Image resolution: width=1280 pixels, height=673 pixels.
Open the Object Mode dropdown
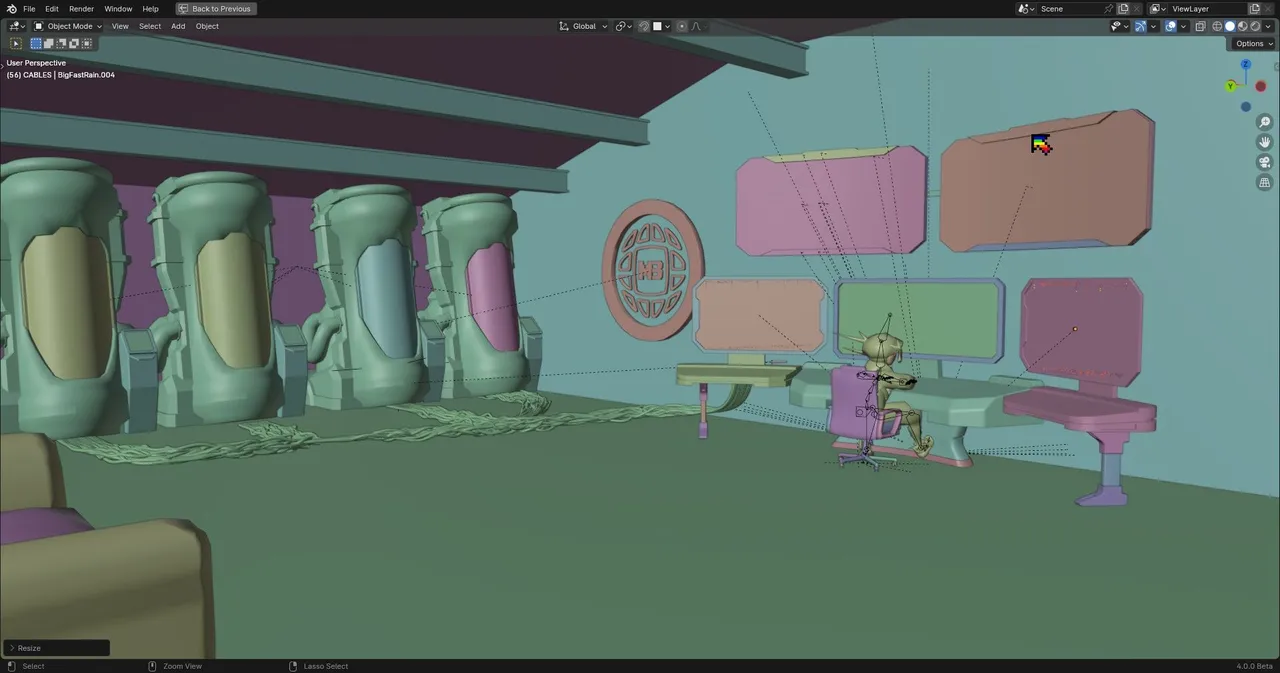tap(66, 26)
